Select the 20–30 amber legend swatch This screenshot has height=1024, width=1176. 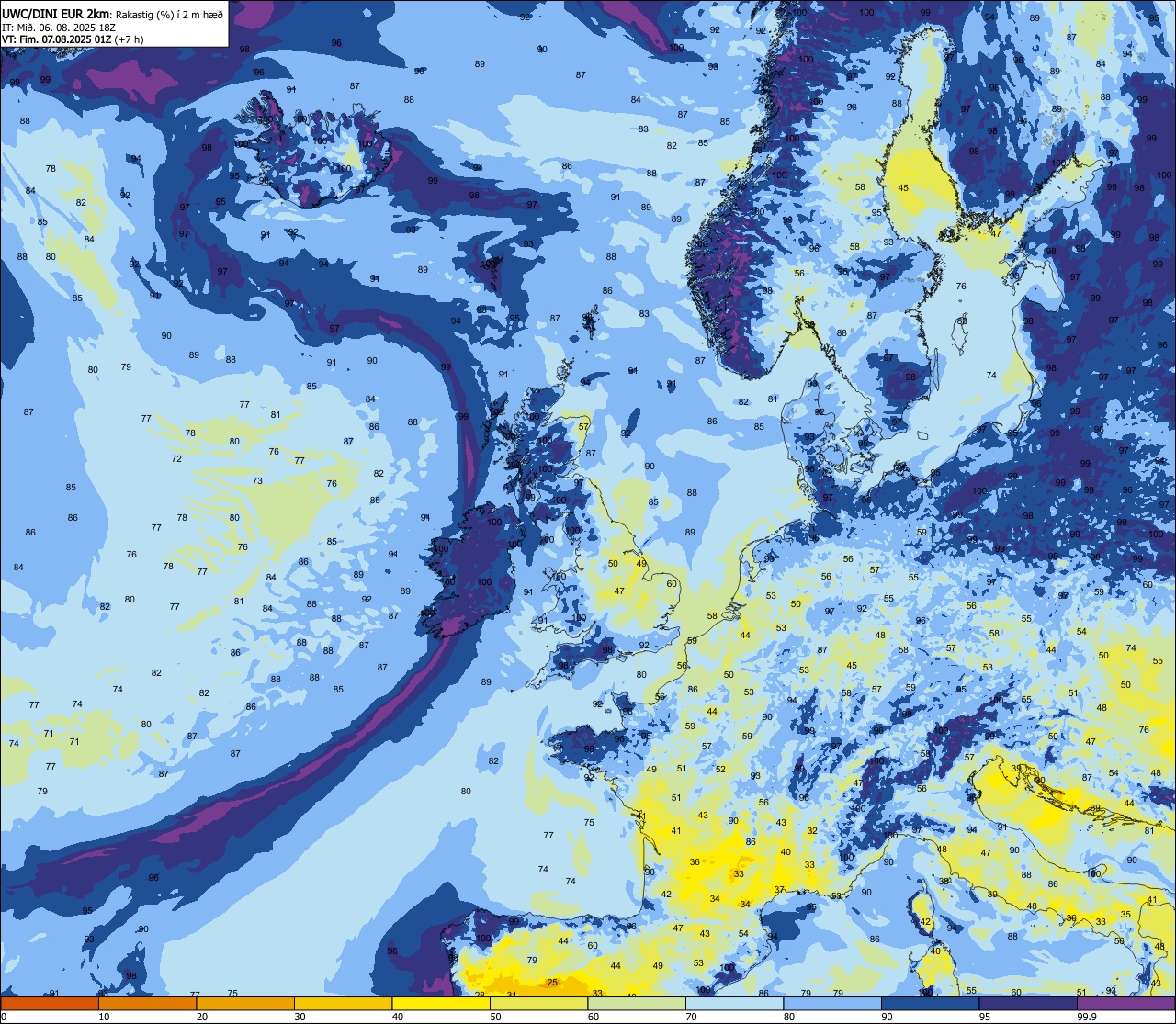tap(245, 1003)
